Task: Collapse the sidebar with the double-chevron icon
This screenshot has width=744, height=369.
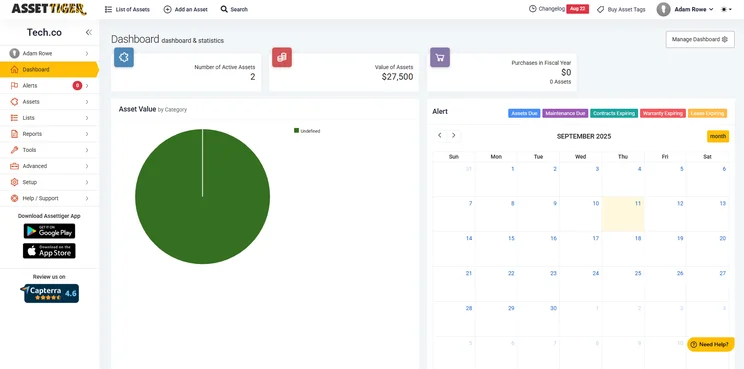Action: tap(89, 32)
